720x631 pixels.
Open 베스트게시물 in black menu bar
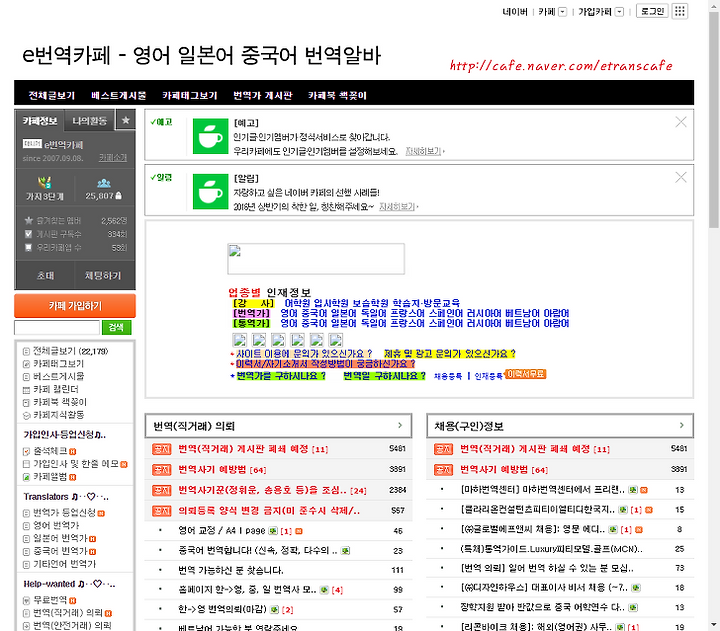[x=118, y=96]
